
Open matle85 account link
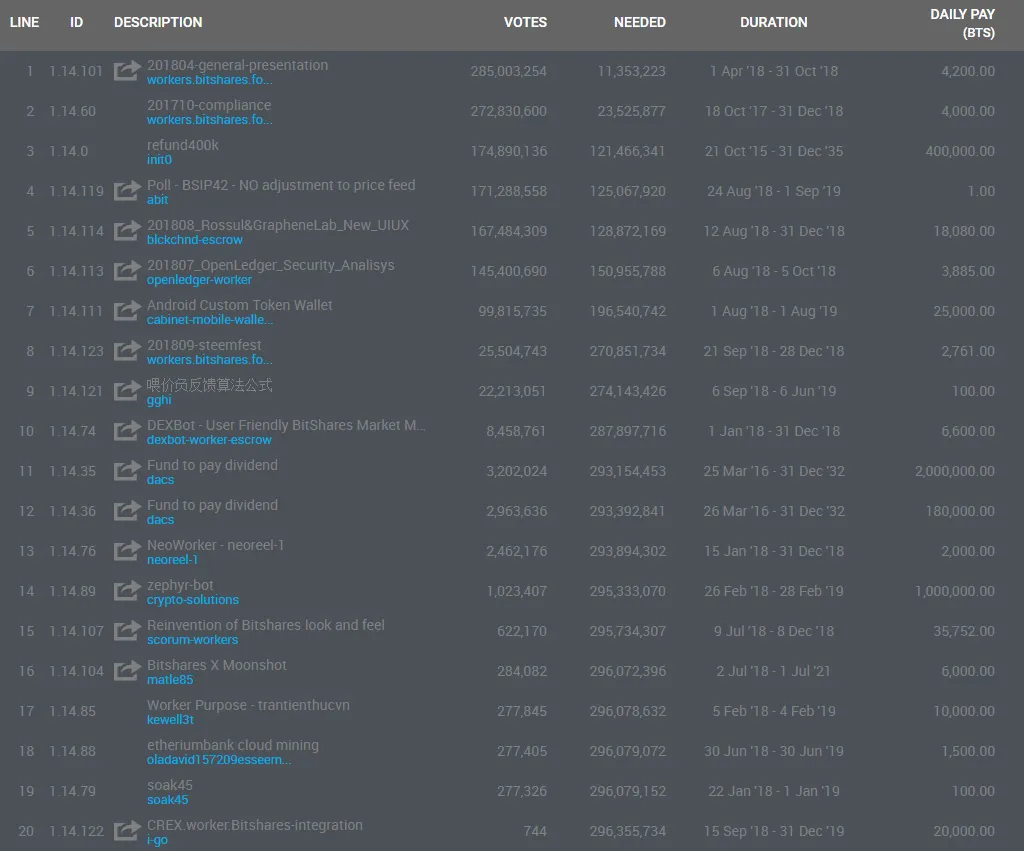tap(170, 679)
